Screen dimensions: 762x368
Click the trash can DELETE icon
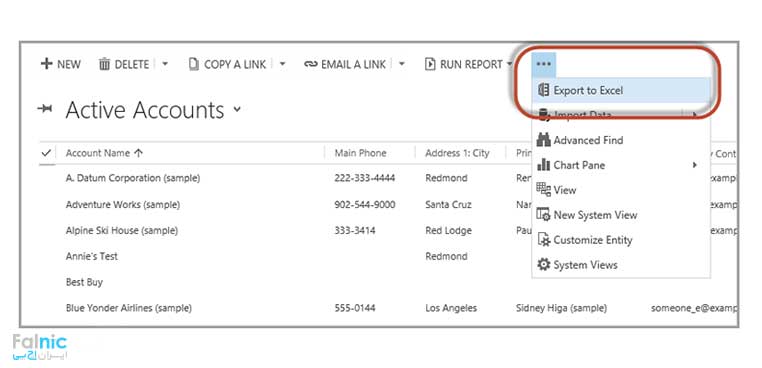pyautogui.click(x=104, y=64)
